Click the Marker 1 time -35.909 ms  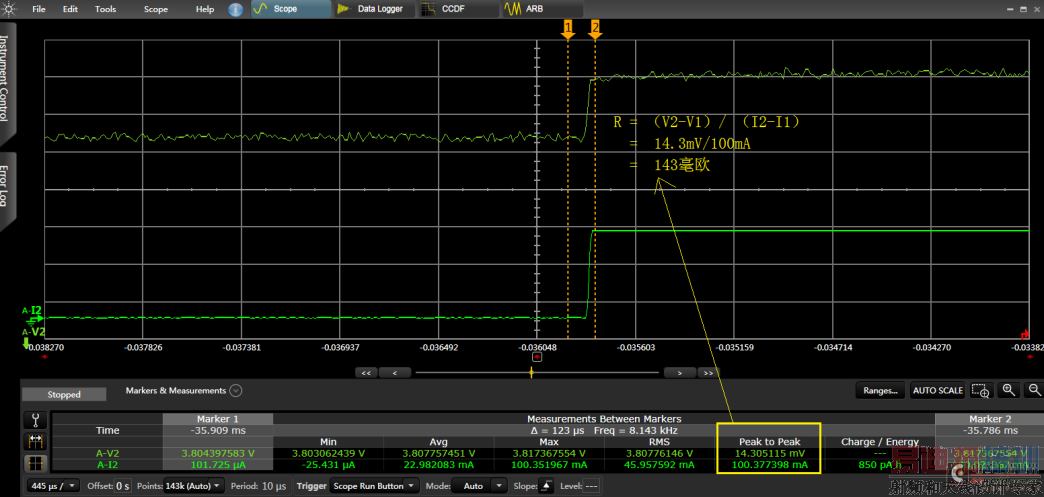coord(218,431)
